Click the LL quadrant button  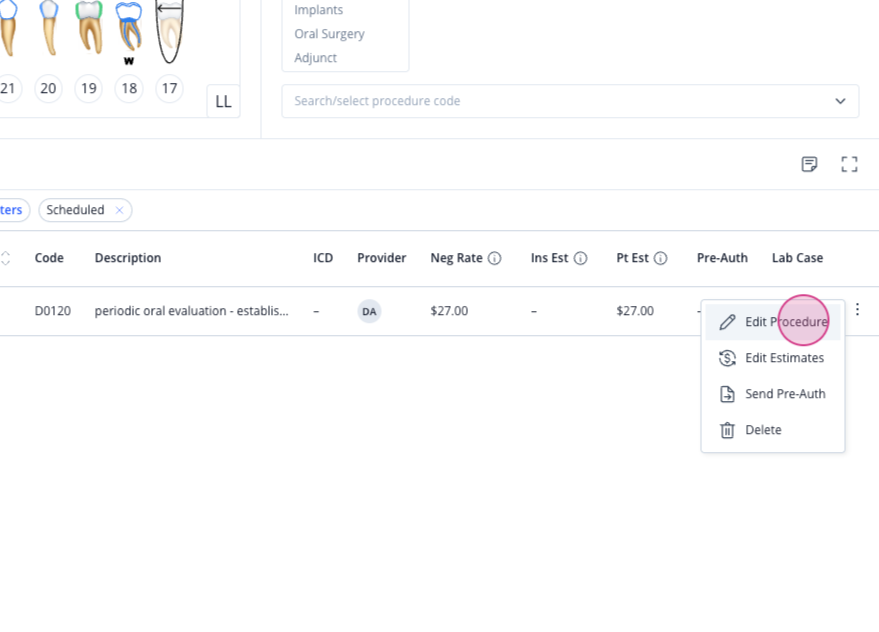223,102
